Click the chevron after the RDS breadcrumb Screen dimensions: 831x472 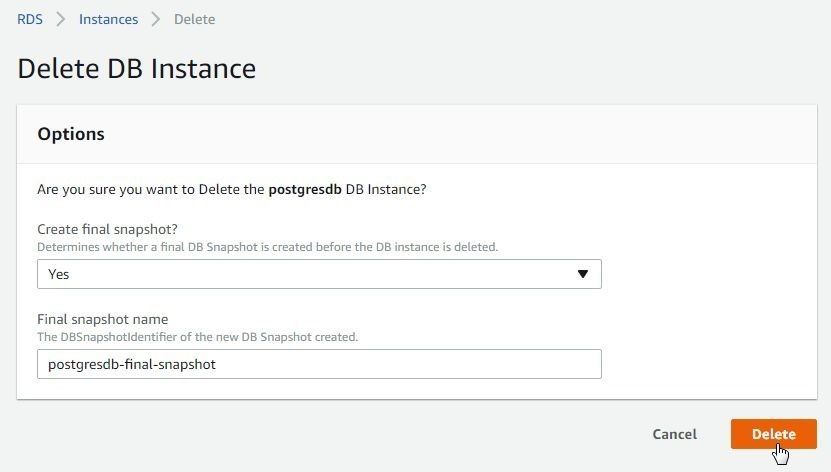(x=61, y=19)
